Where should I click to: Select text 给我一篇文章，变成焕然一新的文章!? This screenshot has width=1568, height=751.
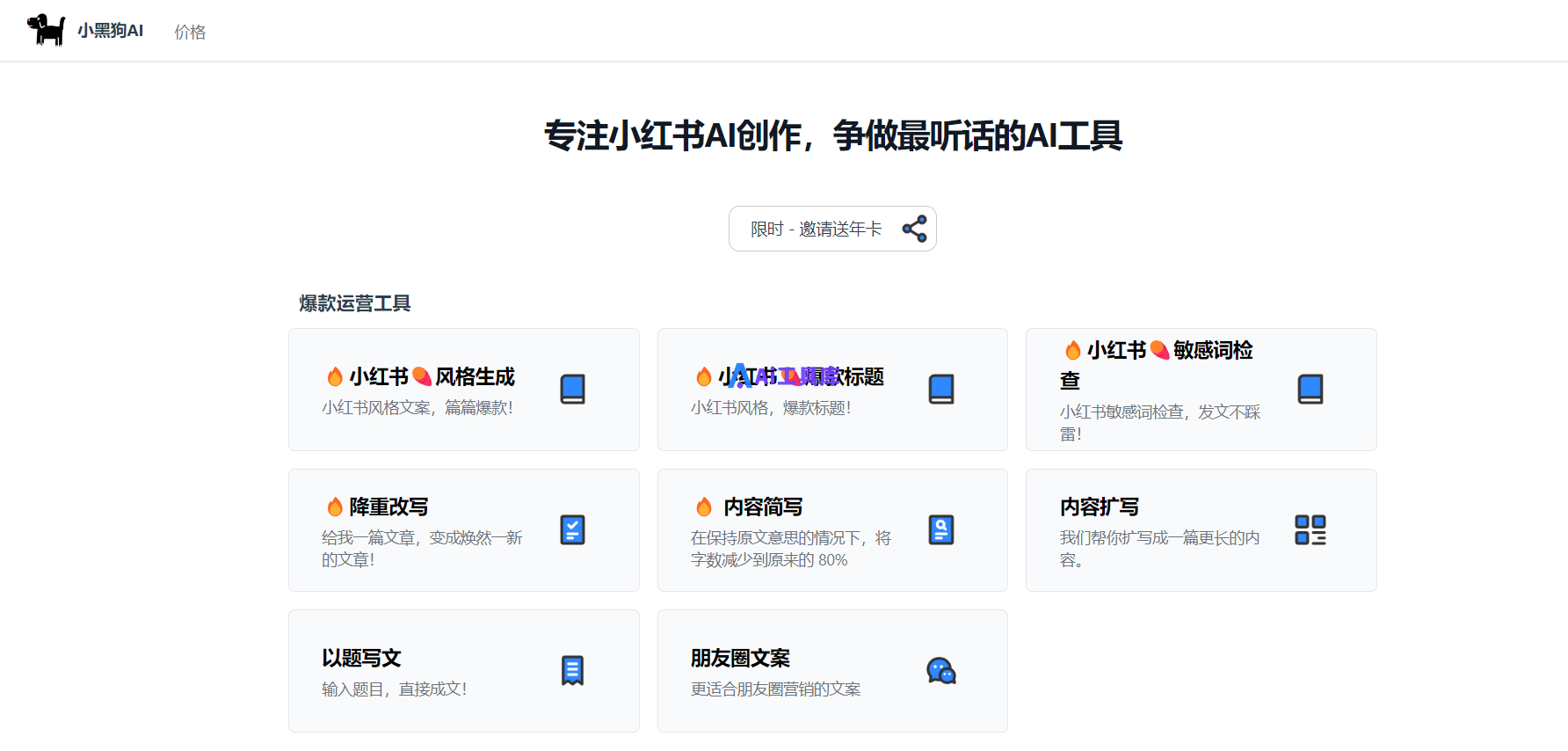422,549
